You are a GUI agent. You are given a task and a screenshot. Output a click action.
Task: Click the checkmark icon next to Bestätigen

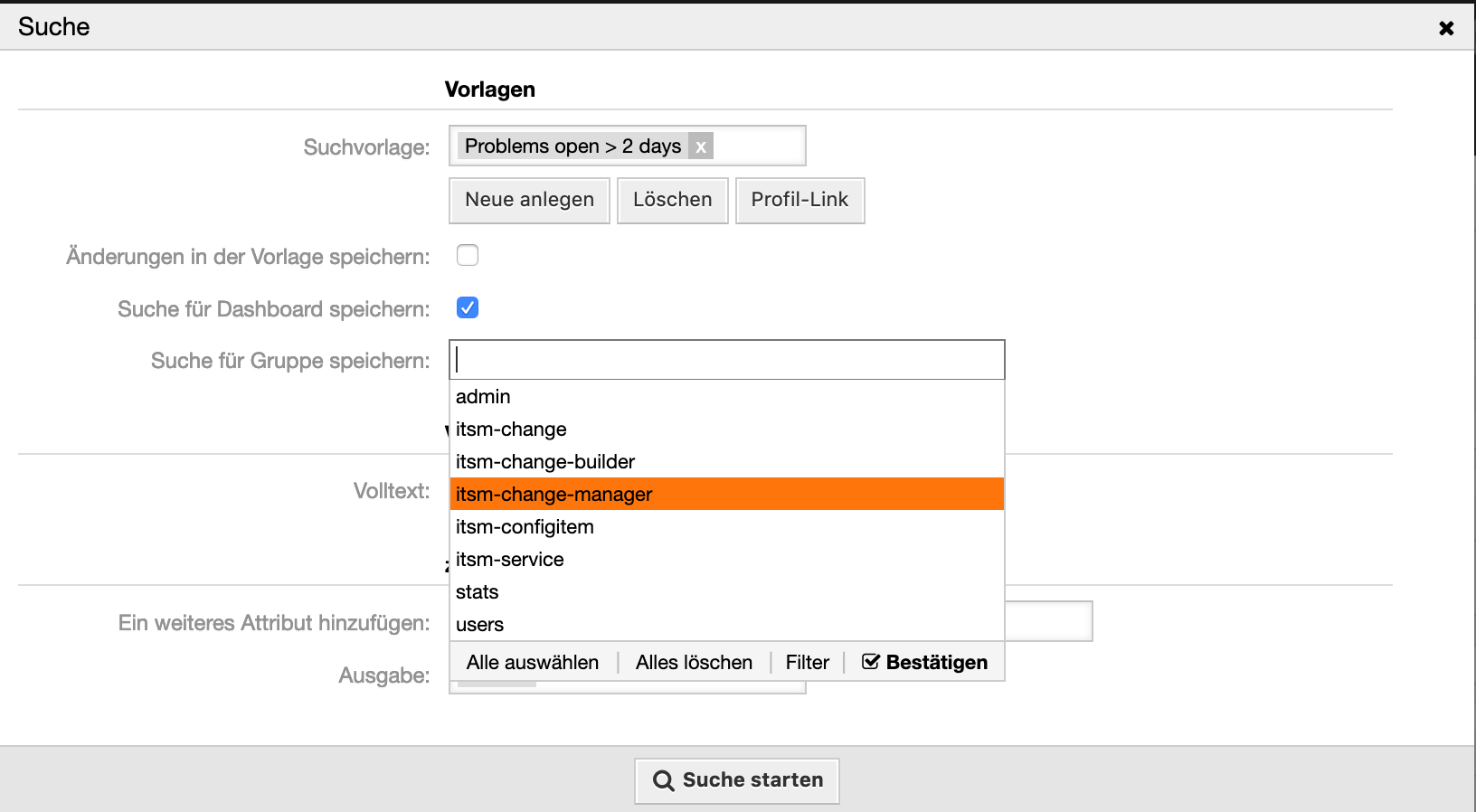click(870, 662)
